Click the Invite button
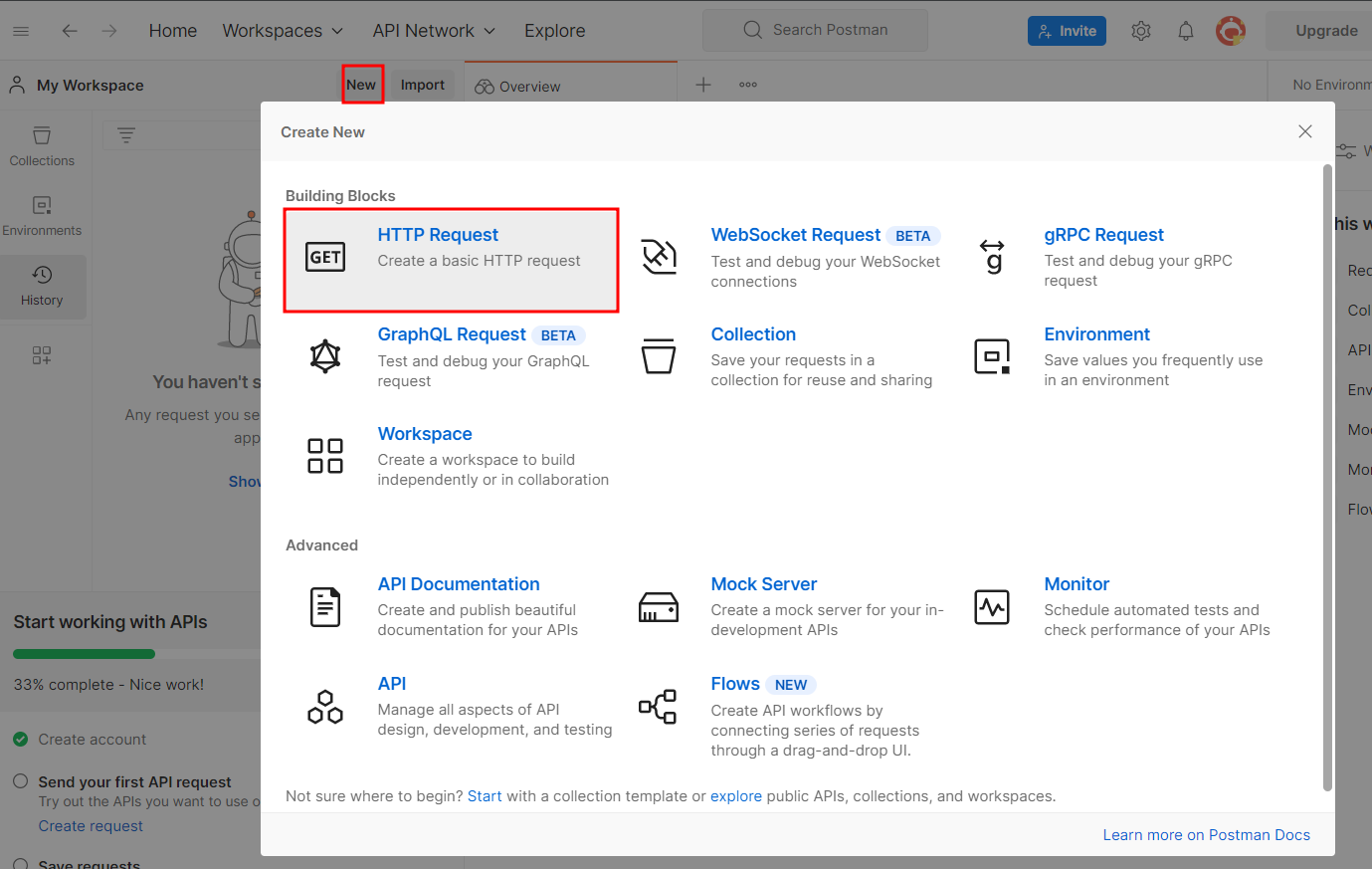 coord(1067,31)
